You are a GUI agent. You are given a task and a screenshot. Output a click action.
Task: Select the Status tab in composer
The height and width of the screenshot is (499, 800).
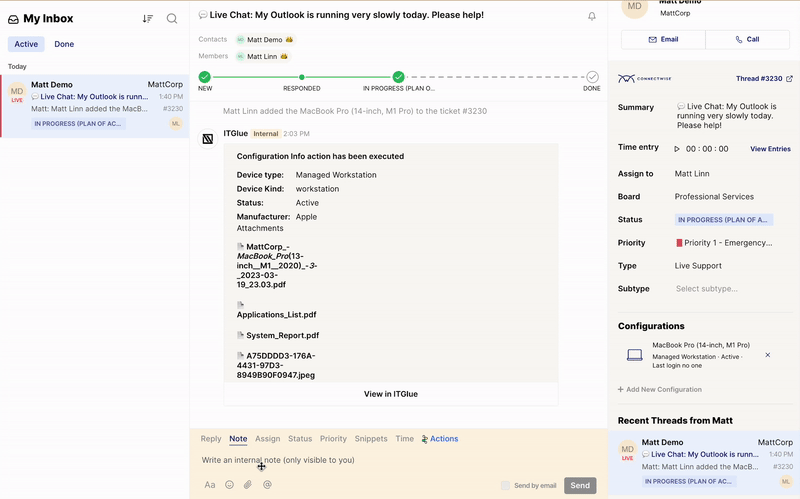coord(300,439)
